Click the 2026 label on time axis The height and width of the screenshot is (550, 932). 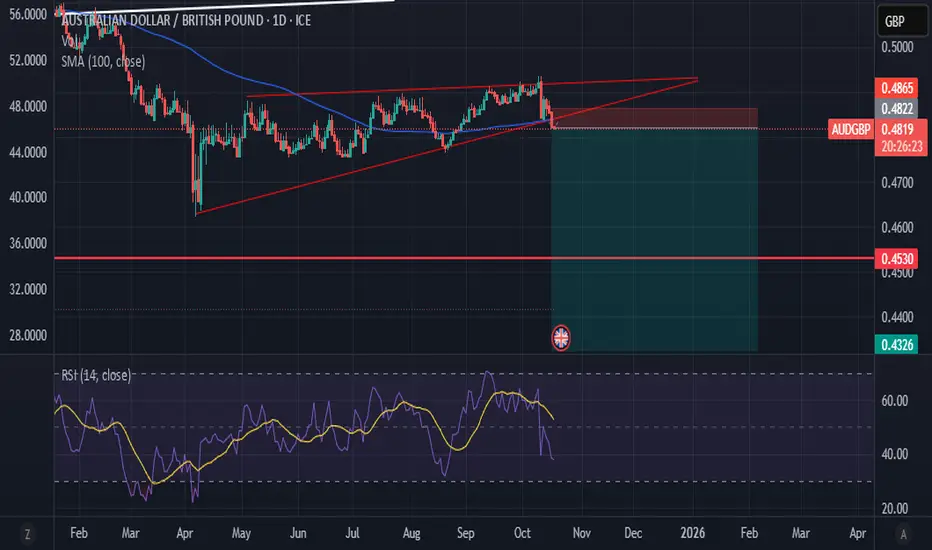click(692, 533)
